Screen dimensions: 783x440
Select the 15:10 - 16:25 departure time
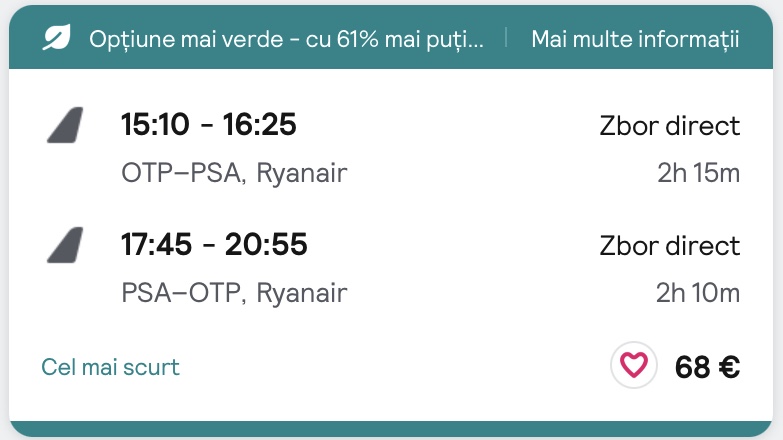coord(209,125)
